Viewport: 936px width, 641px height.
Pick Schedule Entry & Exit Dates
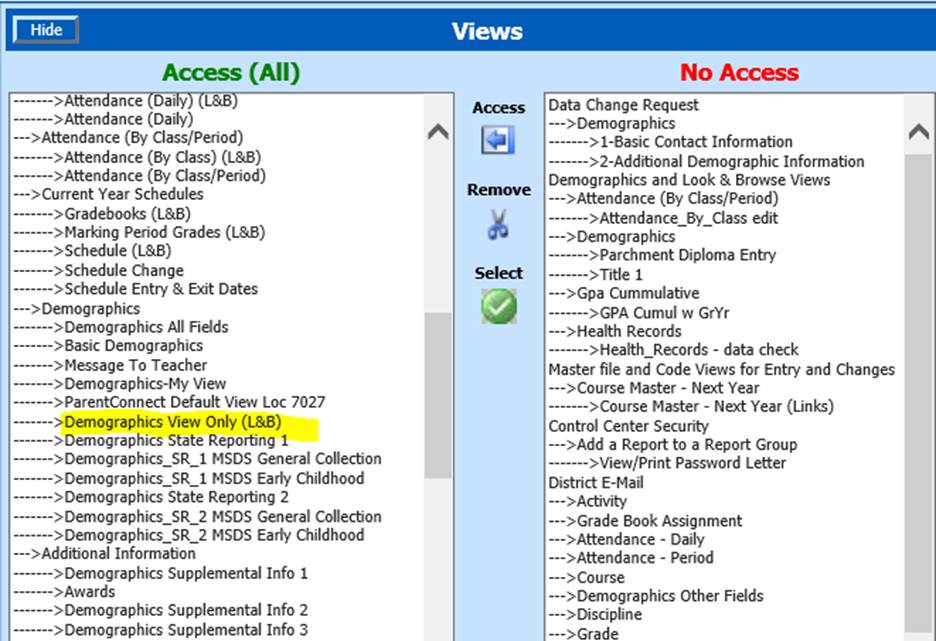(x=161, y=289)
